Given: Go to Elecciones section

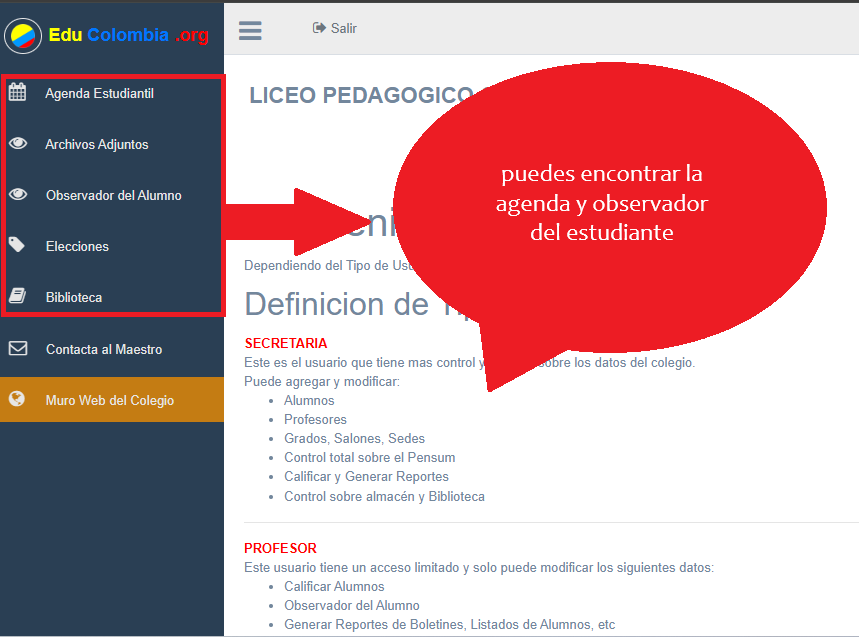Looking at the screenshot, I should click(77, 246).
